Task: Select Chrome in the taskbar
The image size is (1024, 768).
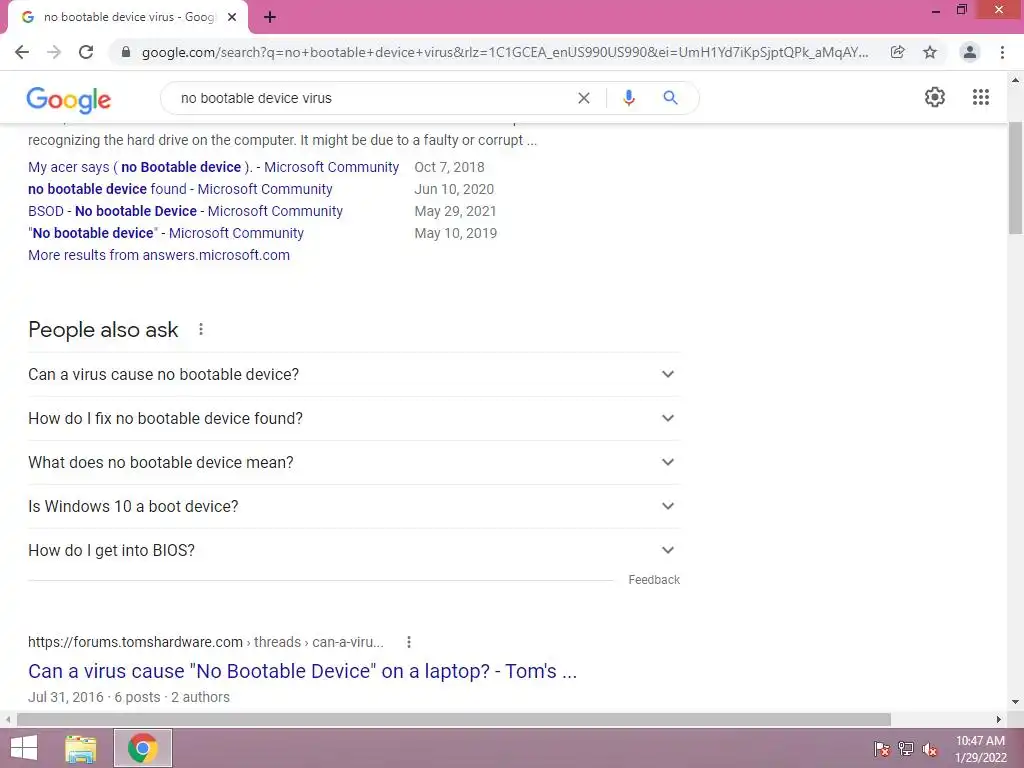Action: (x=143, y=748)
